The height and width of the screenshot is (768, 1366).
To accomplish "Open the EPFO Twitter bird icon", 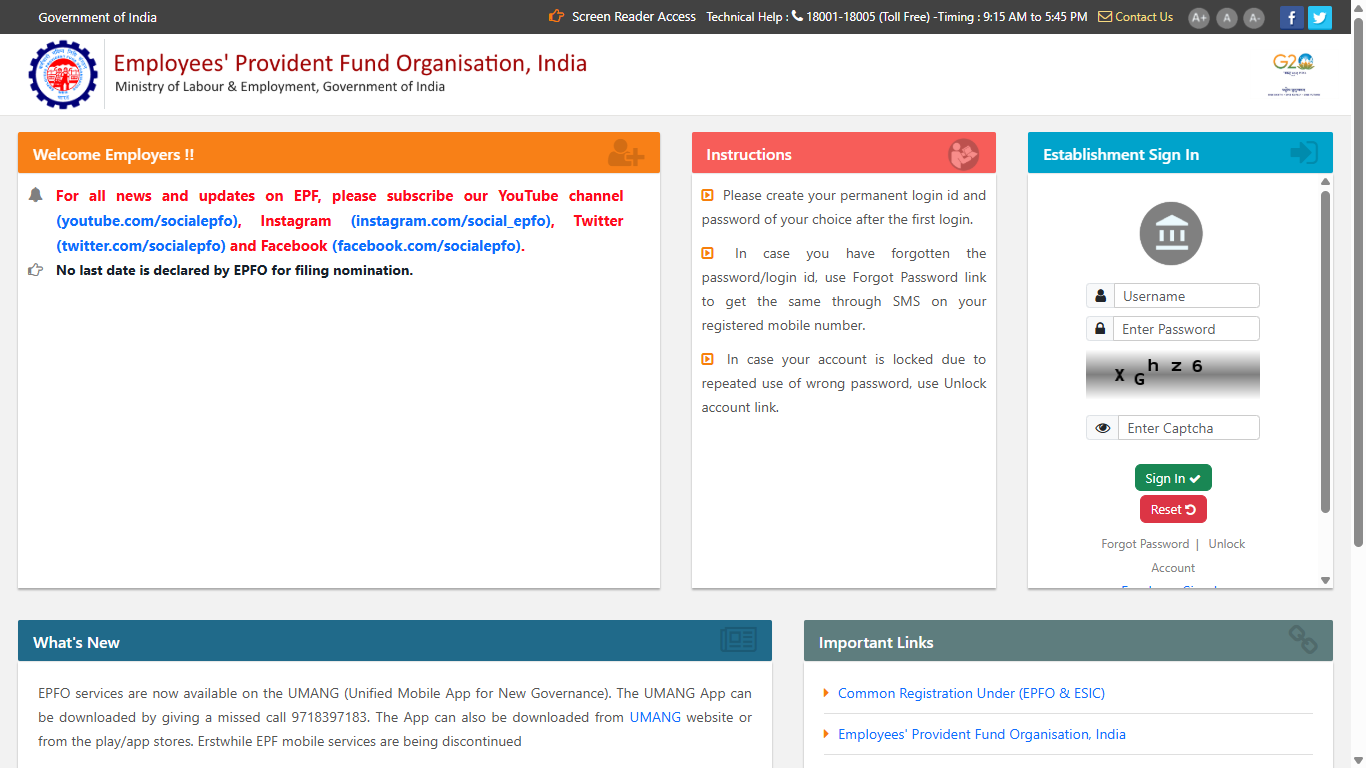I will point(1320,17).
